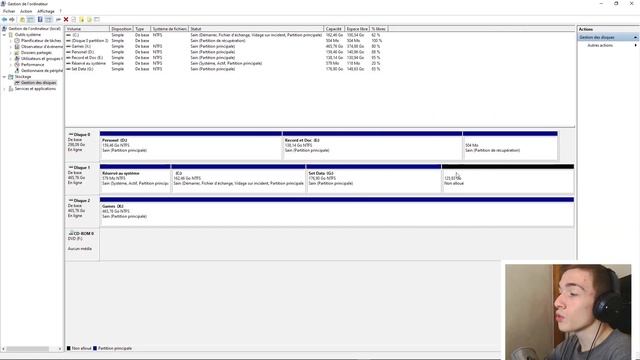Sort by the Capacité column header
The image size is (640, 360).
[x=334, y=29]
